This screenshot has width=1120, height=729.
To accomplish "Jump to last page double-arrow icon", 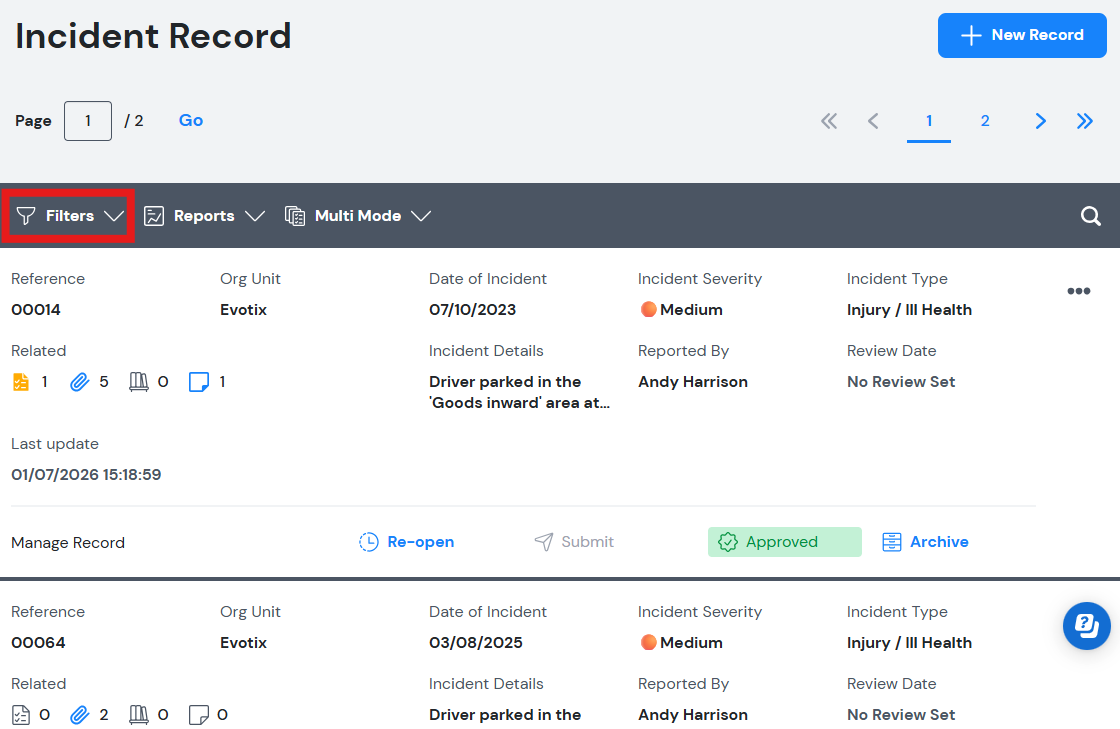I will click(x=1085, y=121).
